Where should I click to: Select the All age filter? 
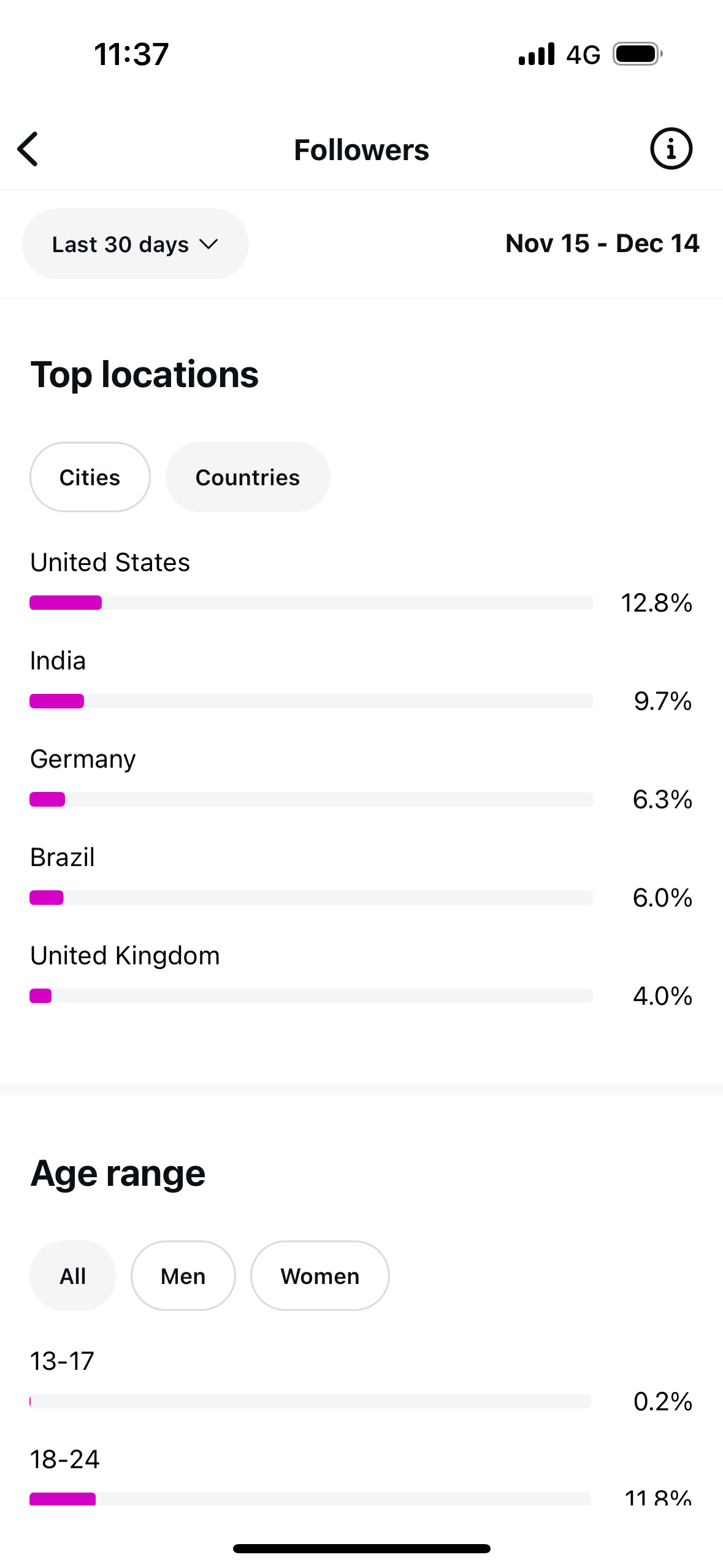pyautogui.click(x=73, y=1276)
